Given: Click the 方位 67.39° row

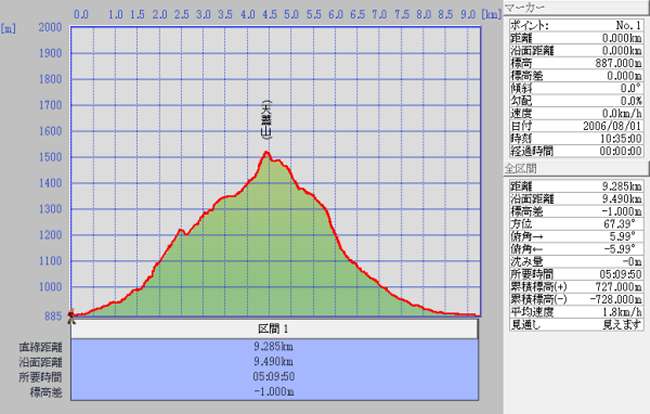Looking at the screenshot, I should [x=576, y=225].
